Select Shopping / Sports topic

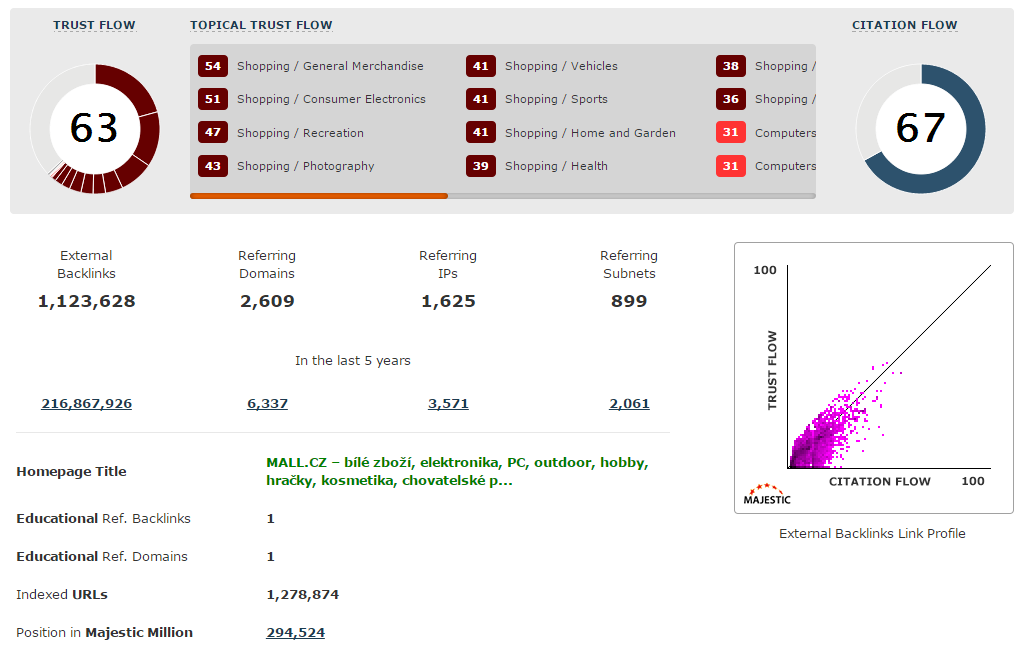click(556, 99)
